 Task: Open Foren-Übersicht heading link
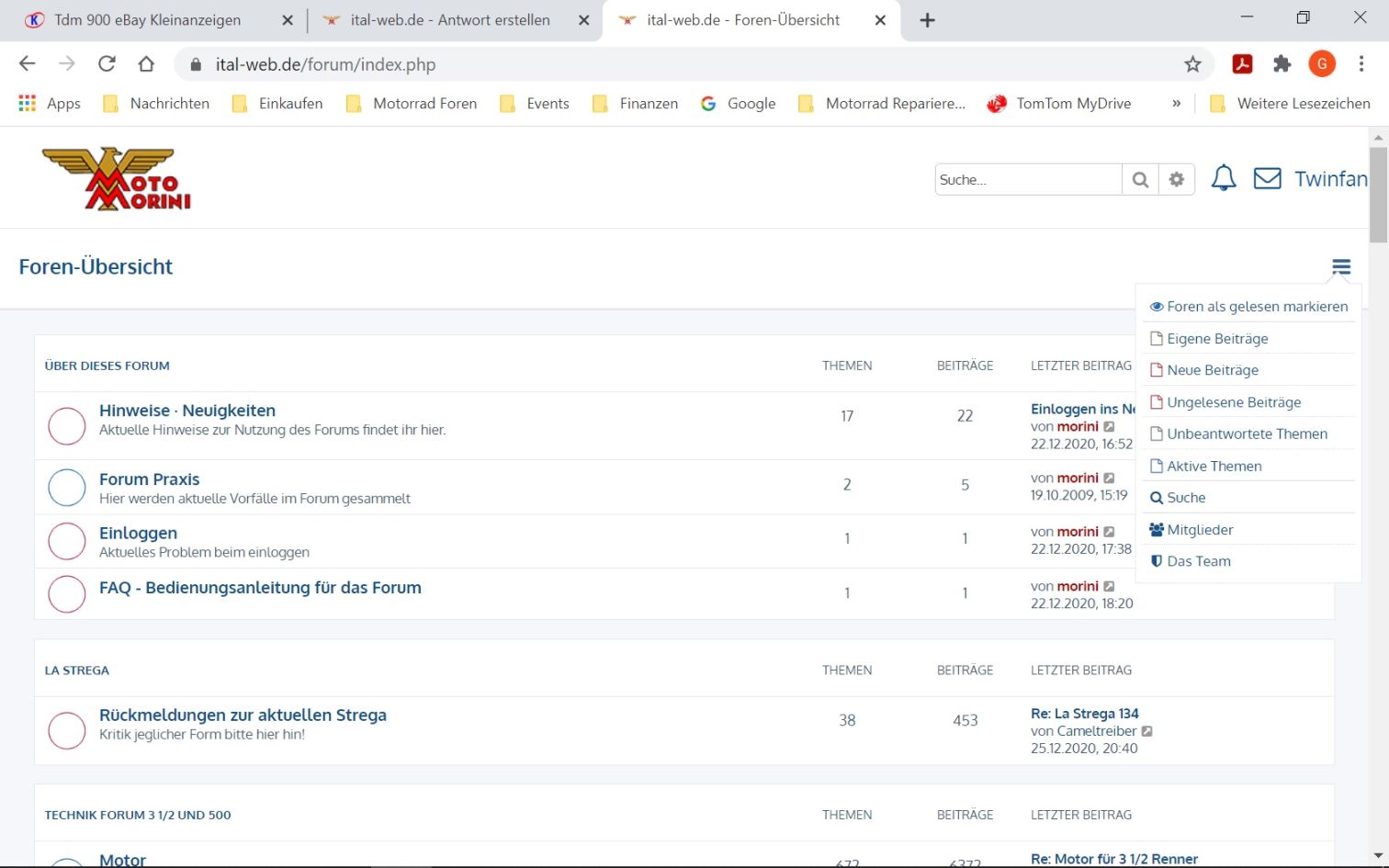click(x=96, y=267)
